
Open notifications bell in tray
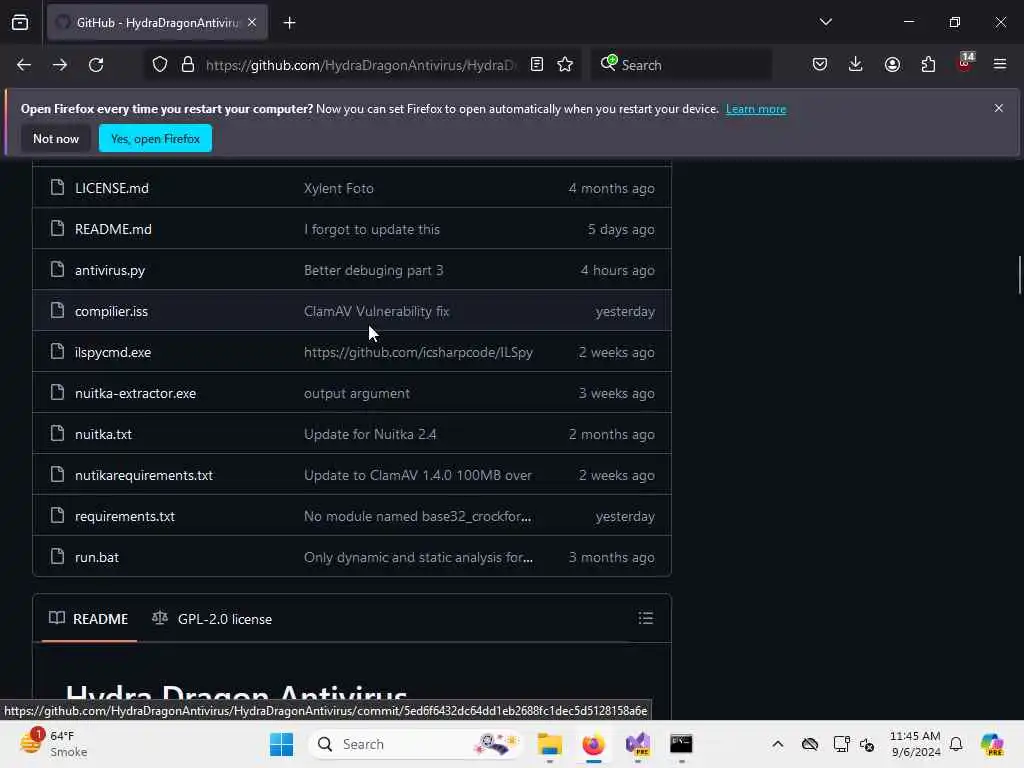click(956, 744)
